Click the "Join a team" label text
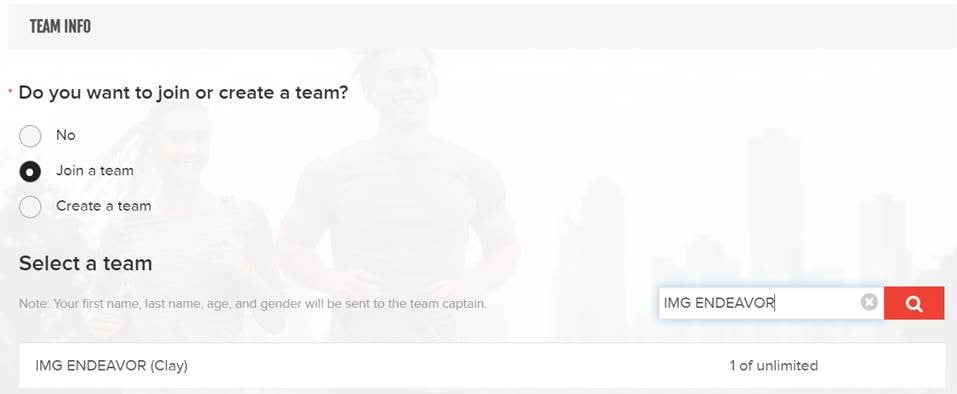The image size is (957, 394). pos(95,171)
